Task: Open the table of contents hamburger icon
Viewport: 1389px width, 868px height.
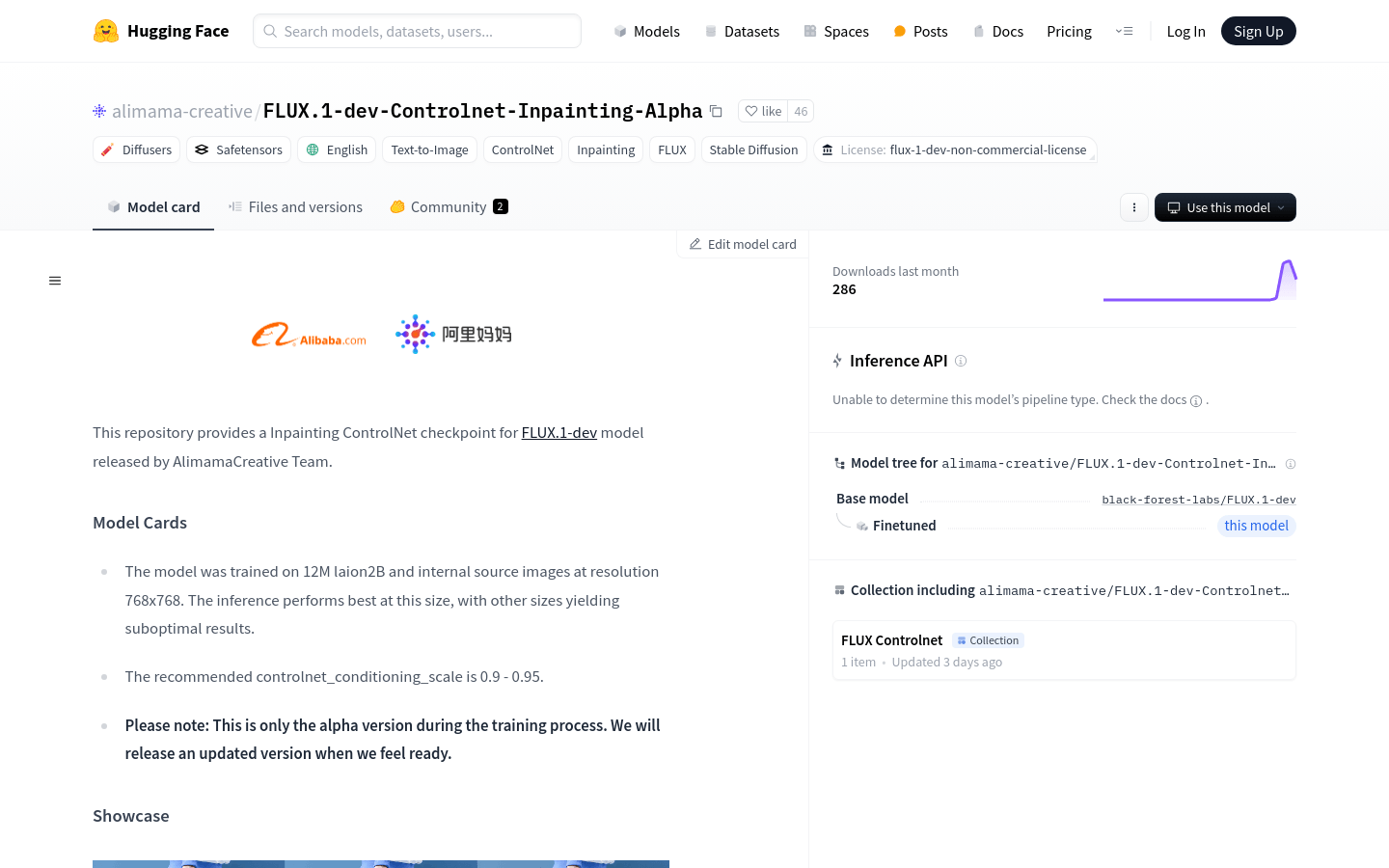Action: [55, 281]
